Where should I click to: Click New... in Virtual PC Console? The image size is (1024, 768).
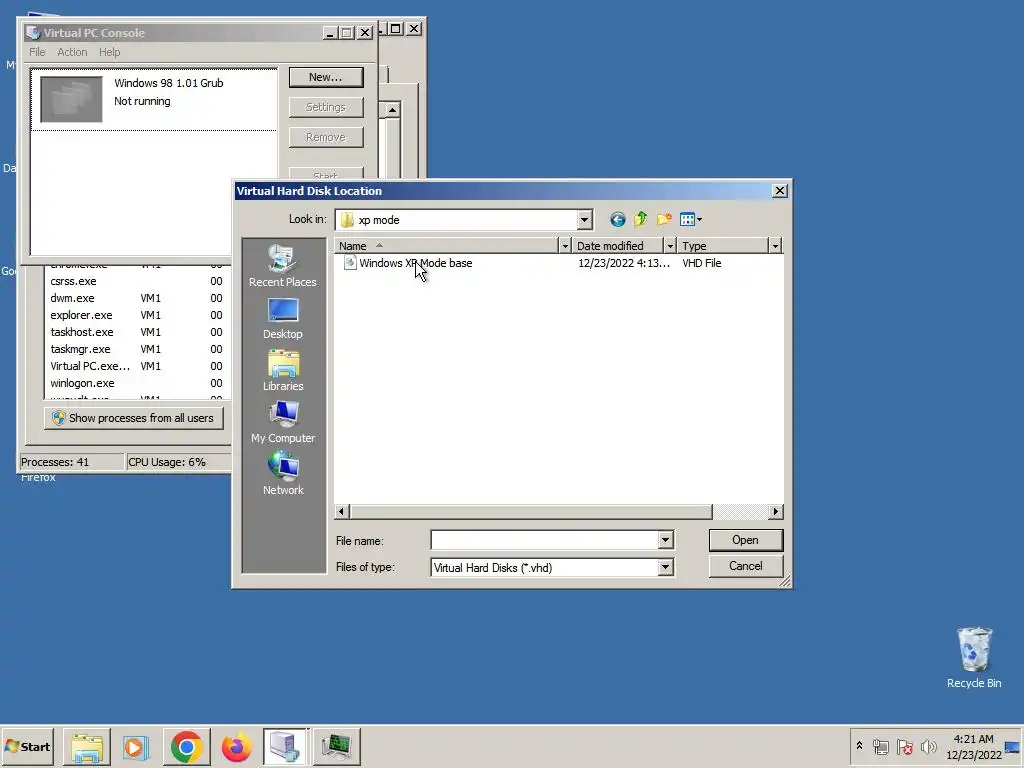tap(325, 77)
